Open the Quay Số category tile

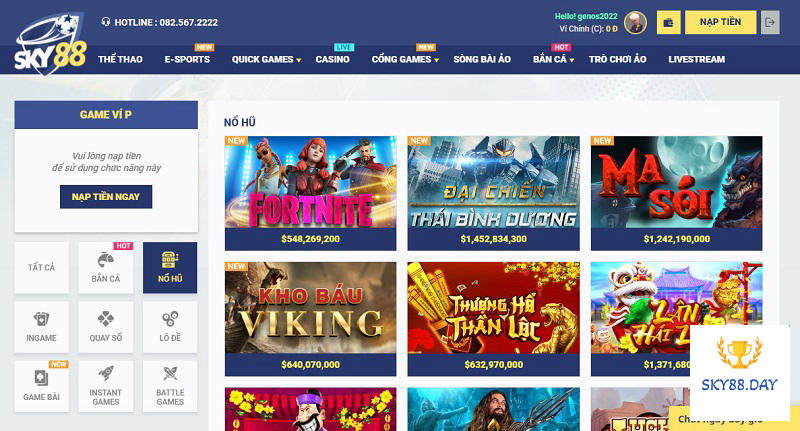pos(105,327)
